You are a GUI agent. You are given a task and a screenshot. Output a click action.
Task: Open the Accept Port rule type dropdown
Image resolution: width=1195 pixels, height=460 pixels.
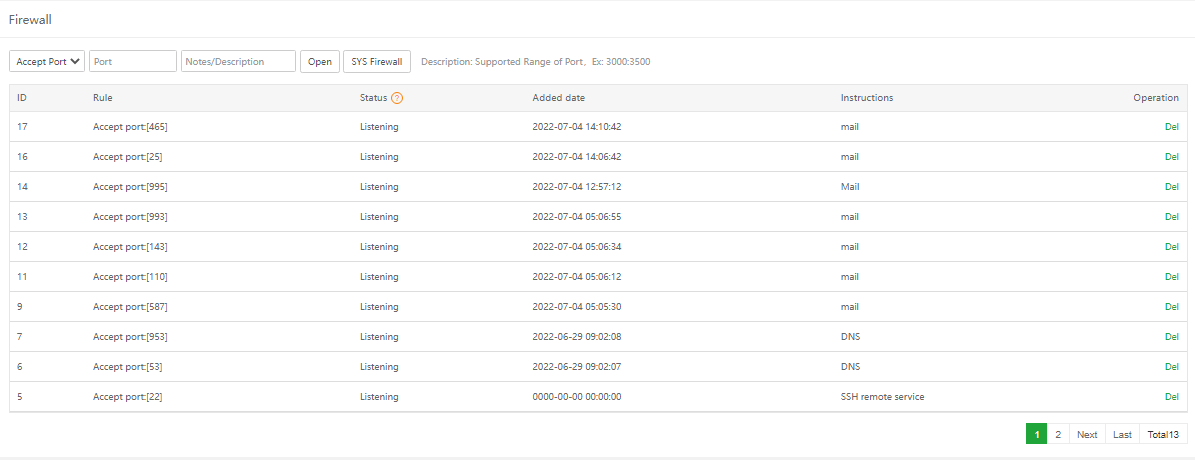[x=47, y=62]
